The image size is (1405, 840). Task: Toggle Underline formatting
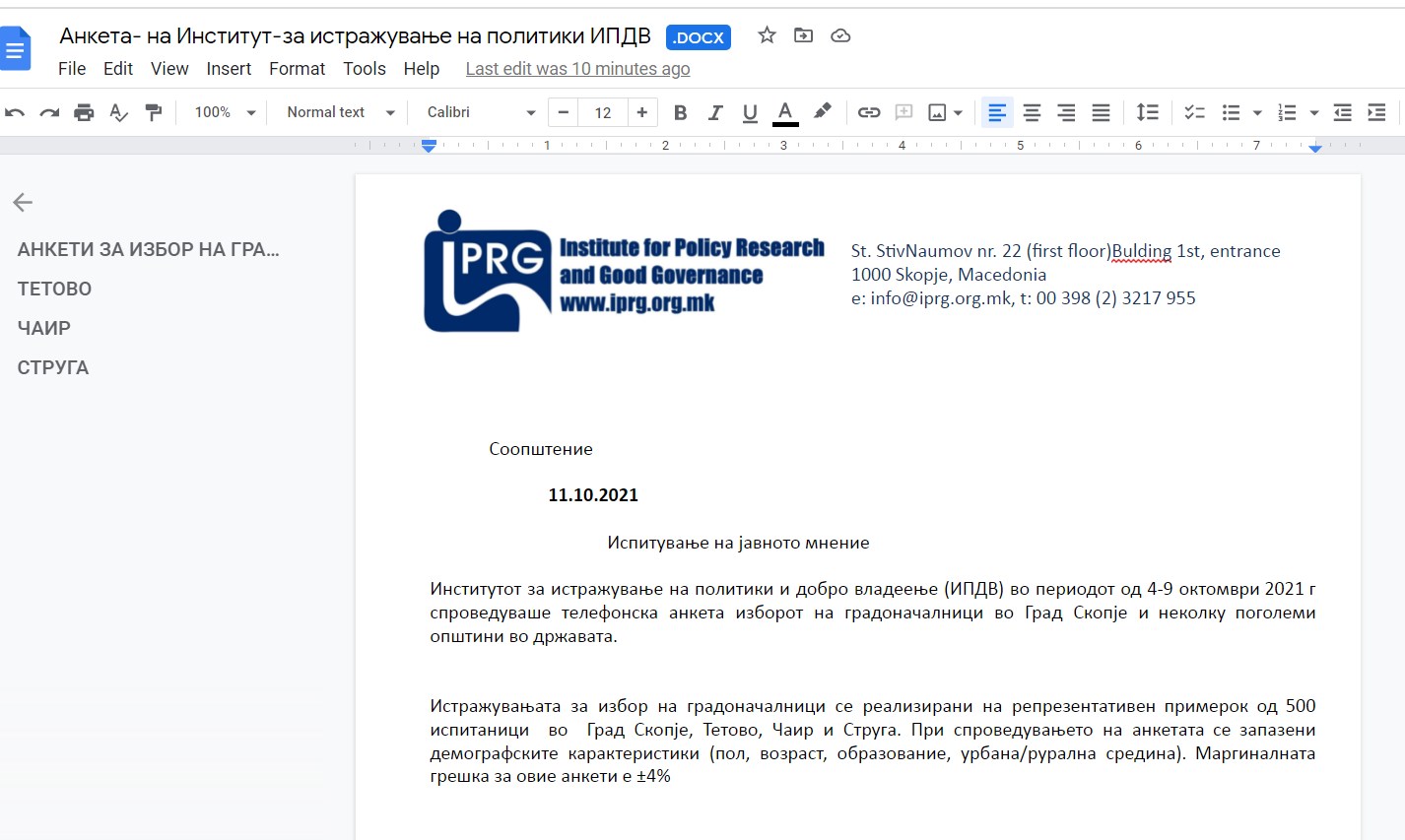[750, 112]
